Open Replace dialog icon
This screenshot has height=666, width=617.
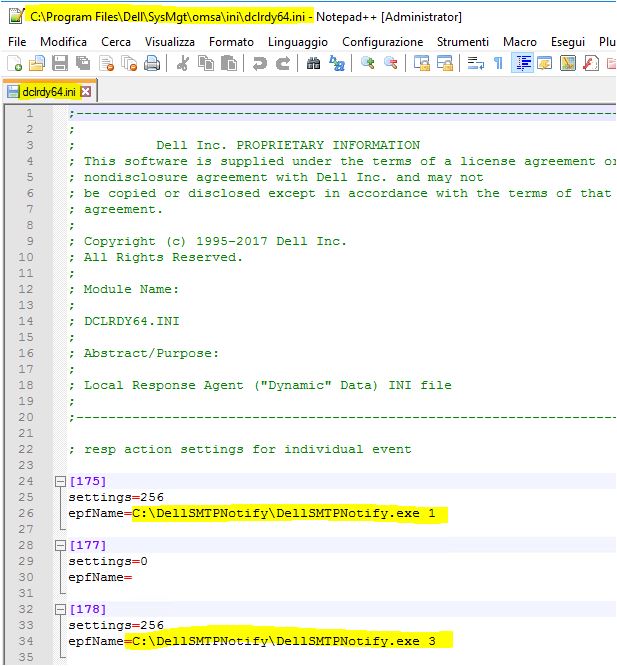[x=337, y=64]
